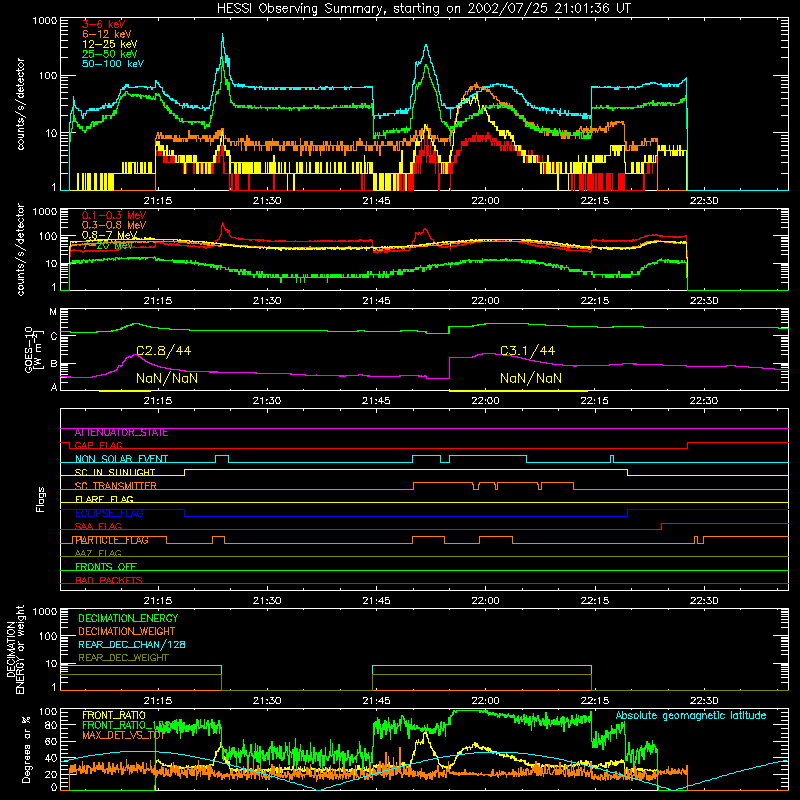
Task: Click the 6-12 keV legend label
Action: pyautogui.click(x=107, y=34)
